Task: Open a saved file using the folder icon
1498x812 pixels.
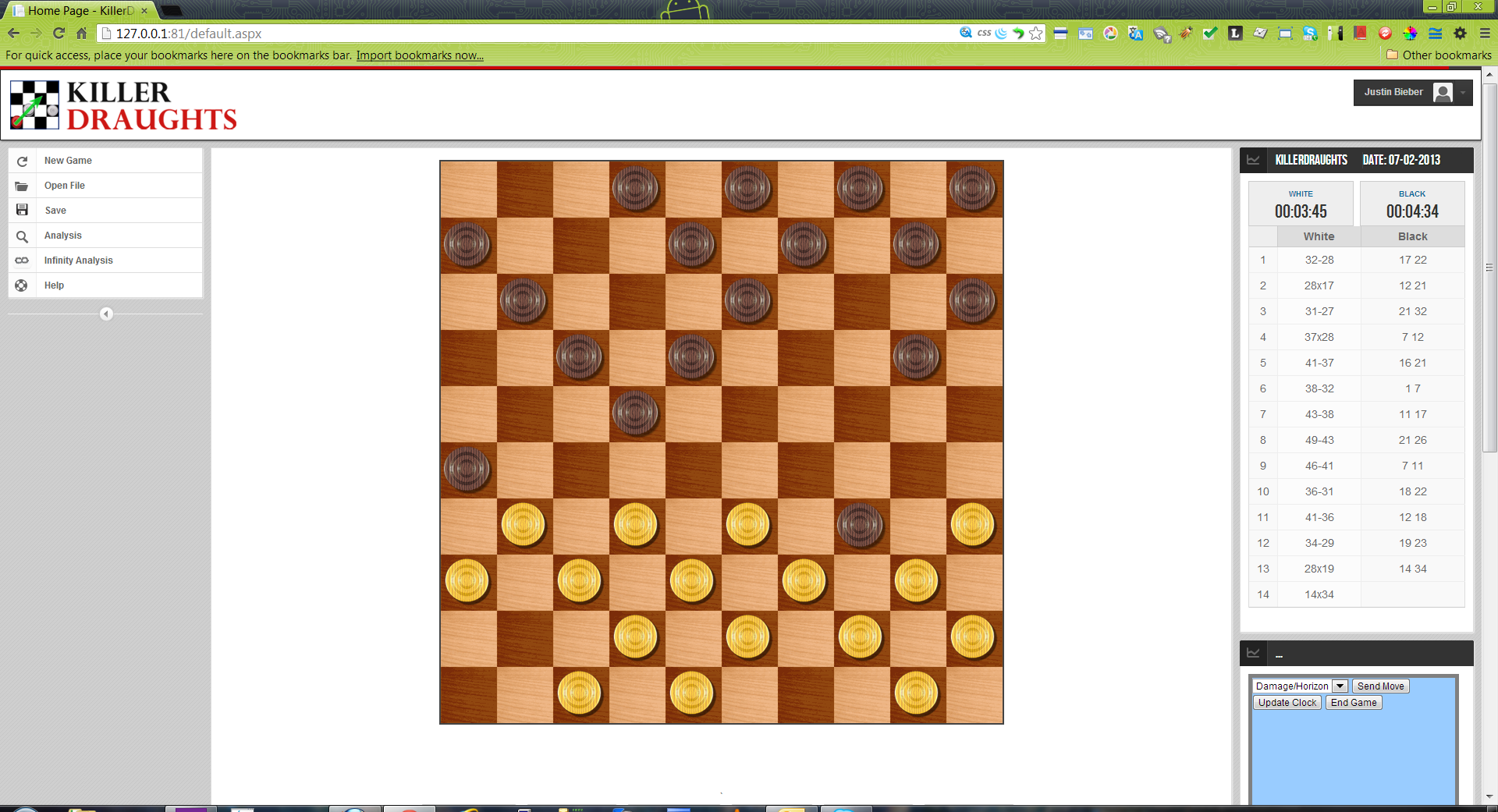Action: point(22,186)
